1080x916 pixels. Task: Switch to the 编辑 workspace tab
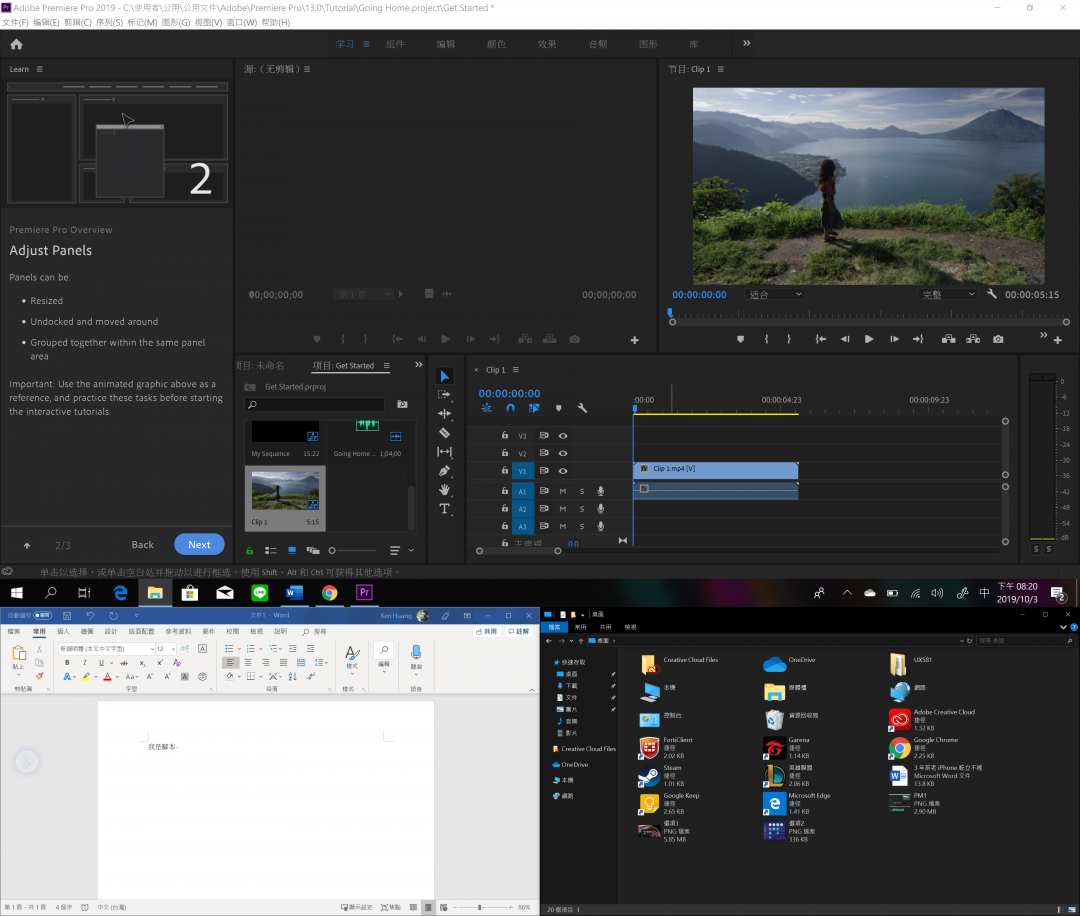pyautogui.click(x=445, y=44)
